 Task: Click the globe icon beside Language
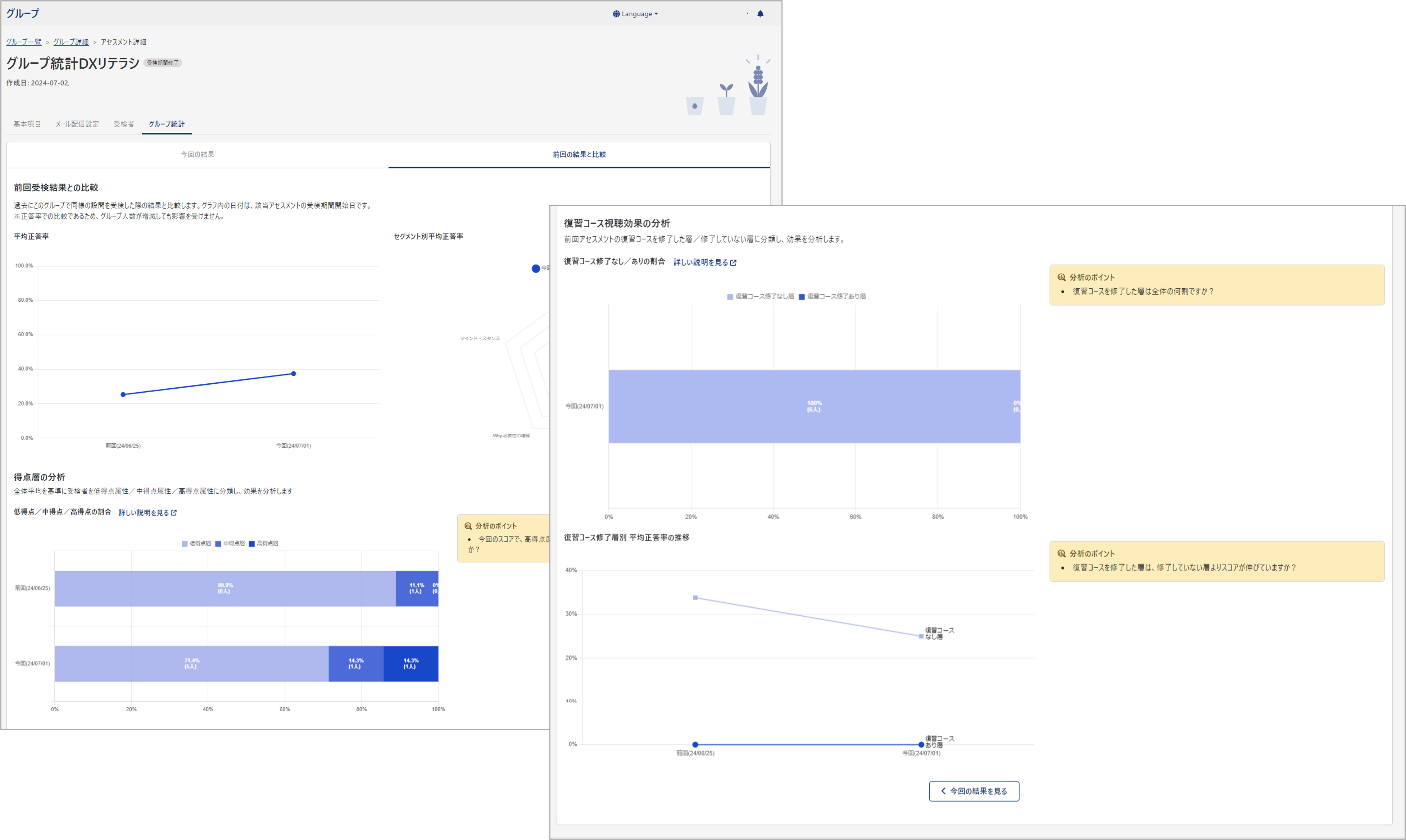[x=616, y=14]
